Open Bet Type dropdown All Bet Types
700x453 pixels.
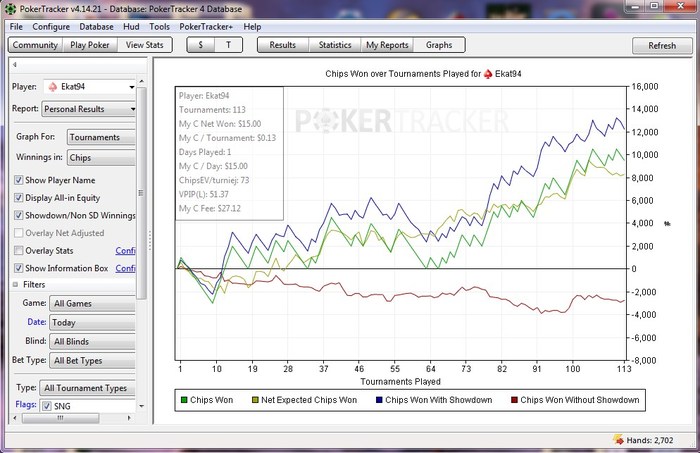point(92,361)
